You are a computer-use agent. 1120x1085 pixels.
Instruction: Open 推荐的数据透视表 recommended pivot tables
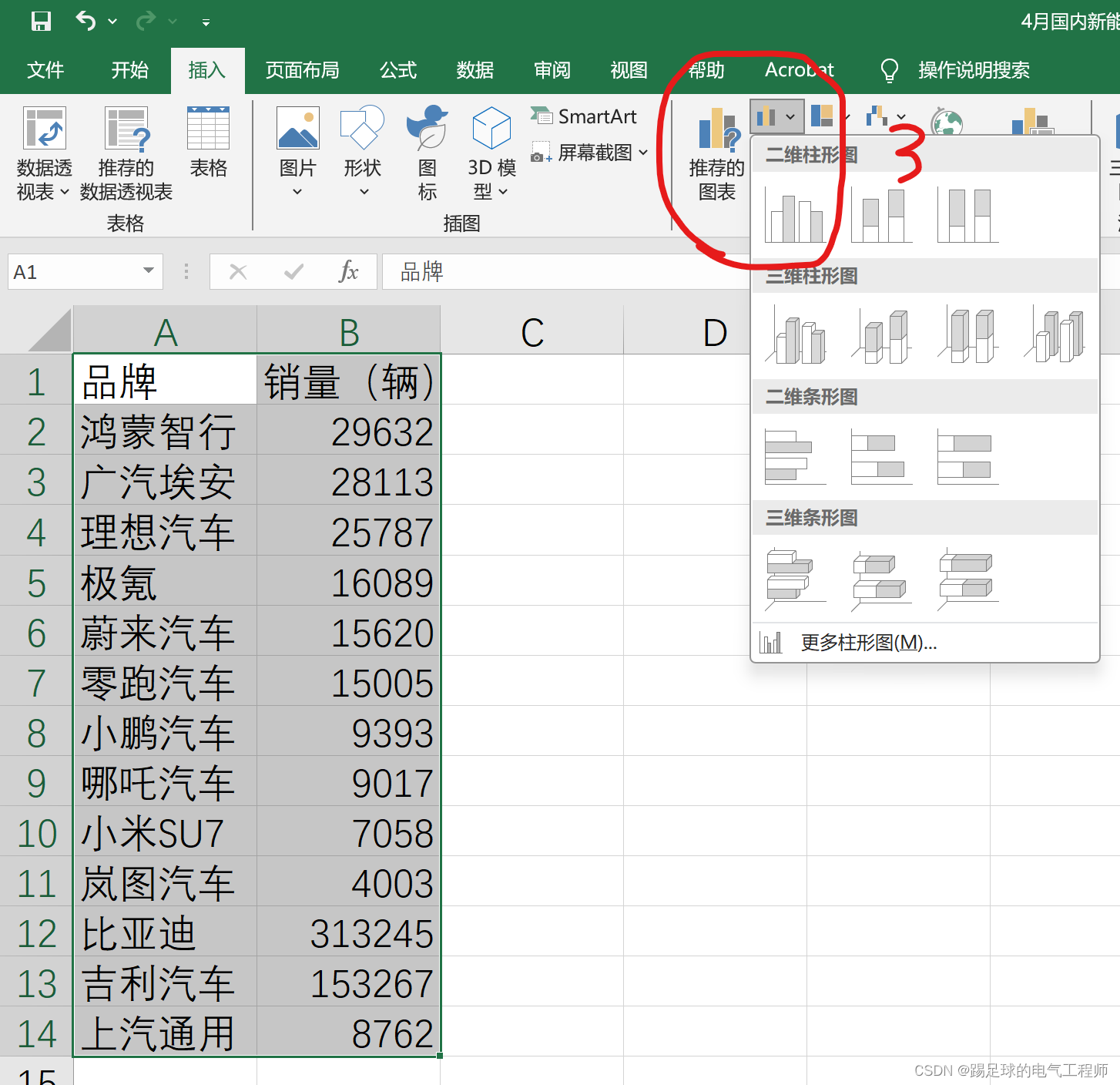[126, 153]
